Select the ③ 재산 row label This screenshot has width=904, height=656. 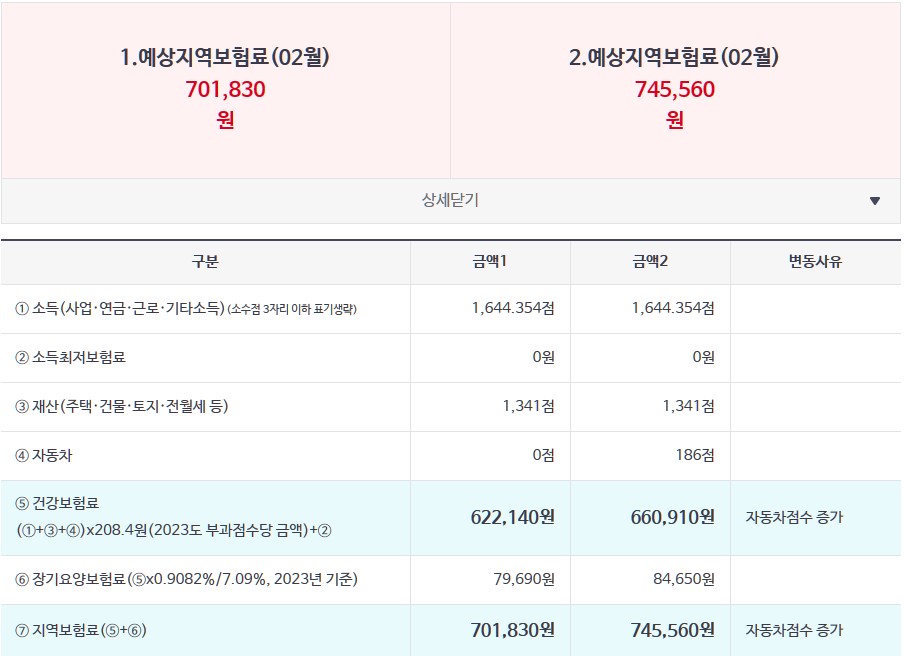[x=122, y=406]
